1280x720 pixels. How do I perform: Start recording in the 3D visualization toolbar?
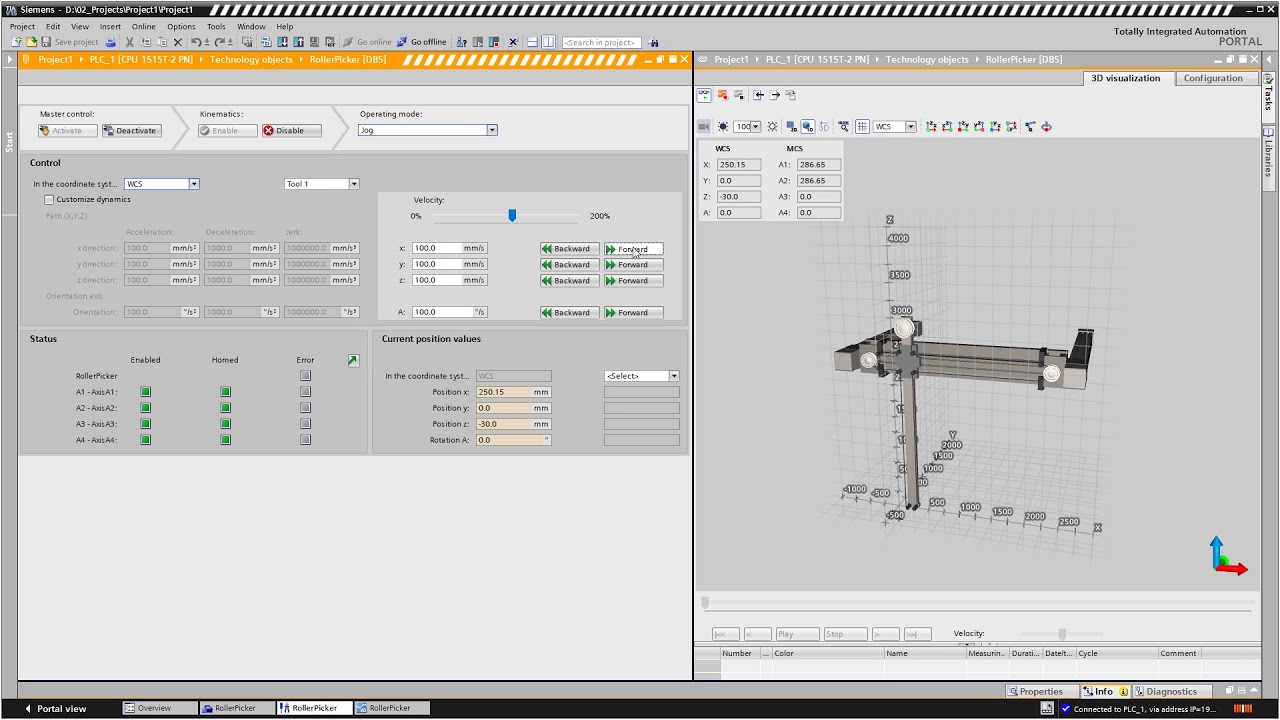722,95
